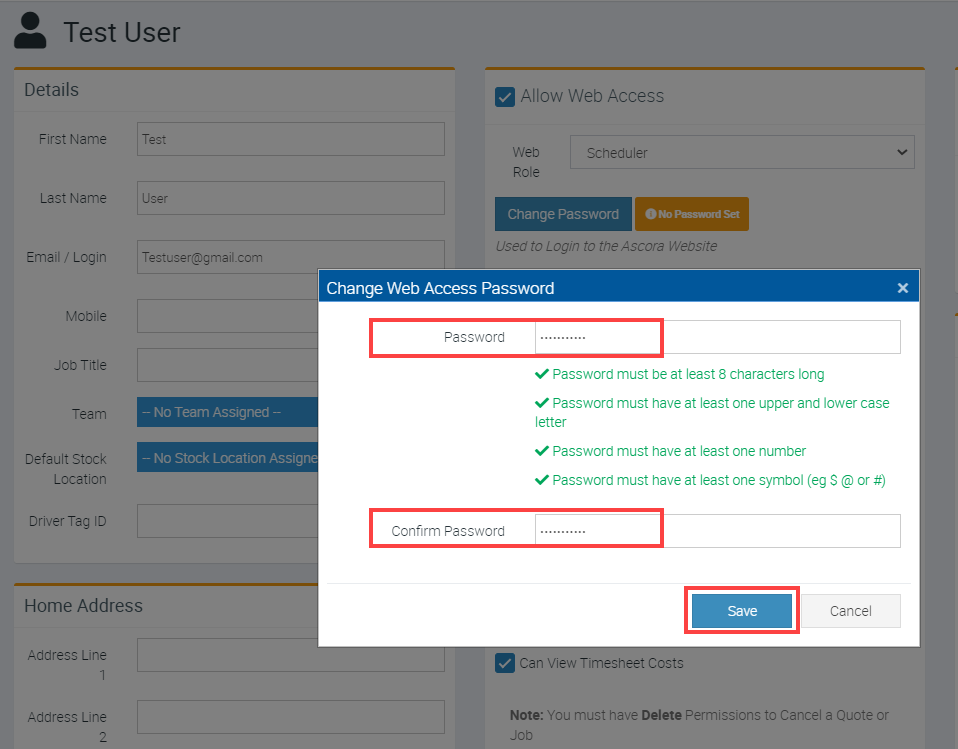The width and height of the screenshot is (958, 749).
Task: Expand the No Team Assigned dropdown
Action: click(x=226, y=412)
